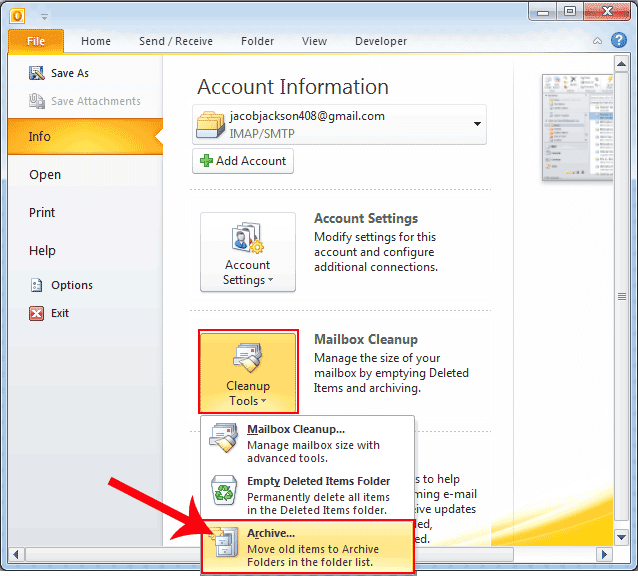Click the vertical scrollbar thumb
The width and height of the screenshot is (638, 576).
point(621,296)
